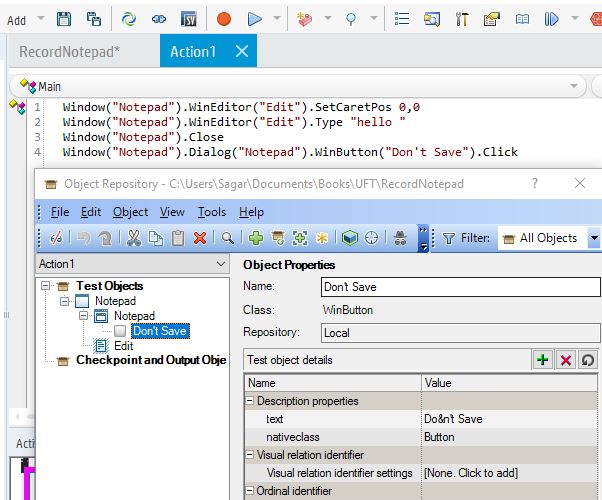Click the Save icon in UFT toolbar

click(x=64, y=18)
